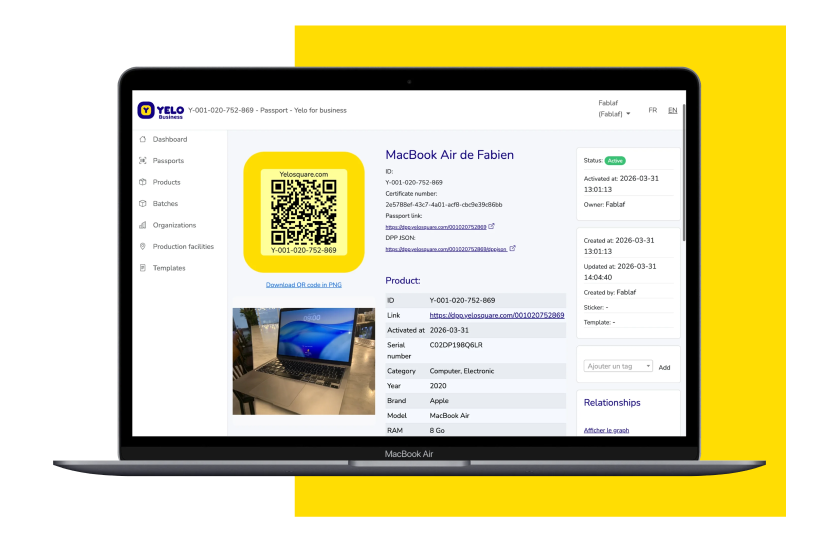Click the Production facilities pin icon

click(x=143, y=246)
